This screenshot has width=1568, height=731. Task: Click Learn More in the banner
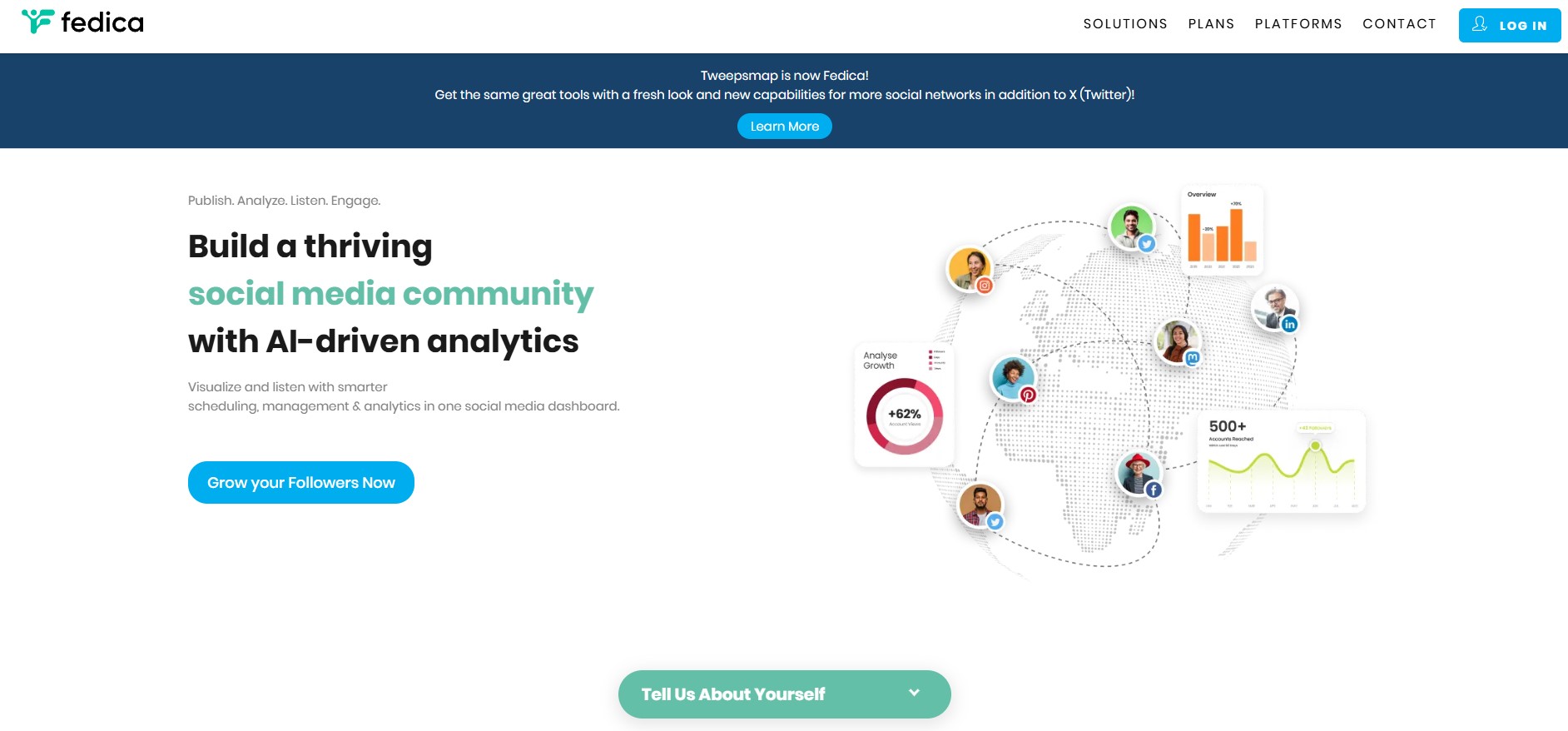pos(785,127)
